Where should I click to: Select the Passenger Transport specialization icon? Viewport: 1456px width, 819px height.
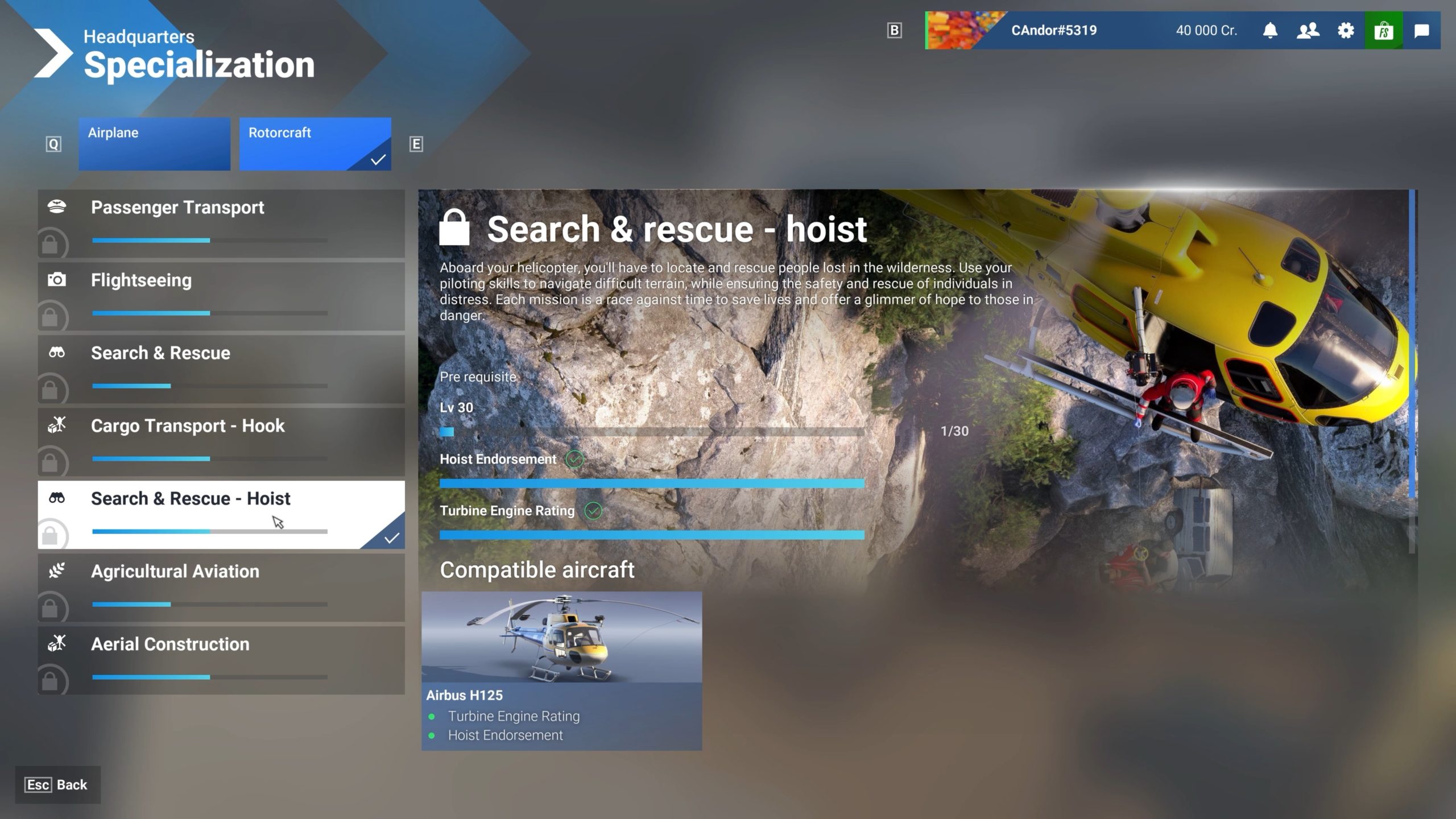click(x=57, y=207)
